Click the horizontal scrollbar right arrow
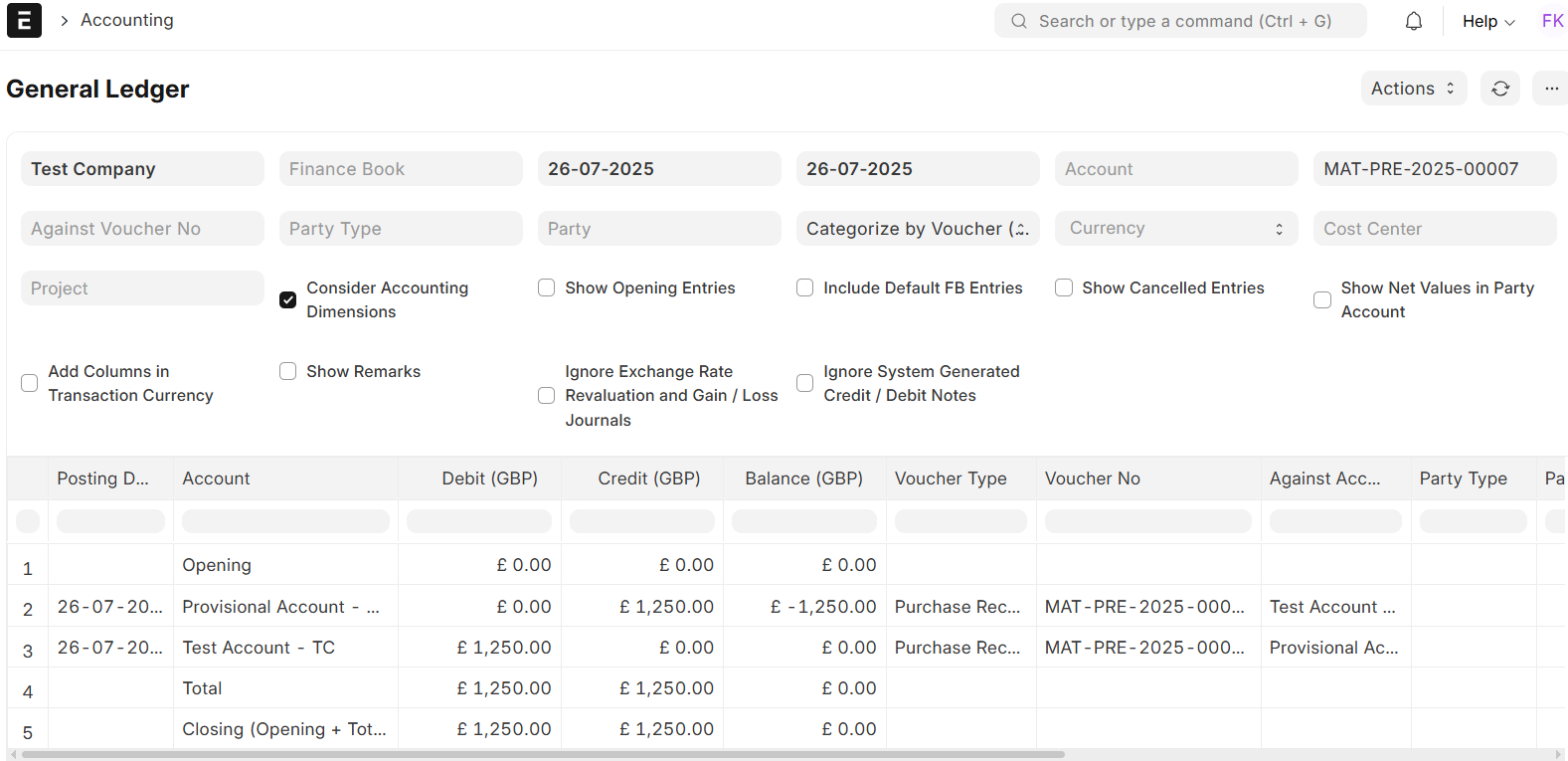Viewport: 1568px width, 761px height. coord(1558,755)
